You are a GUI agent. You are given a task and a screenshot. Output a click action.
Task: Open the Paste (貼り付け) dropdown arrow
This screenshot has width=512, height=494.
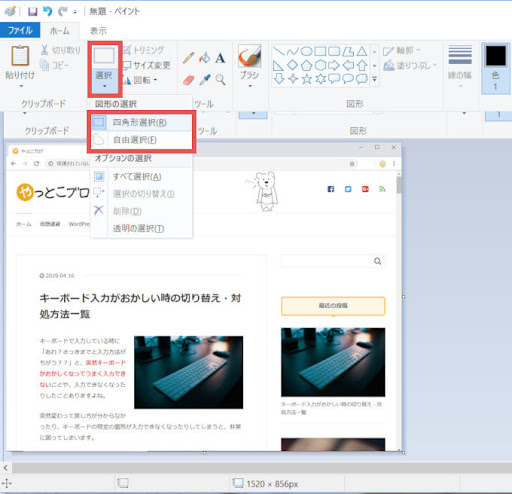[21, 86]
